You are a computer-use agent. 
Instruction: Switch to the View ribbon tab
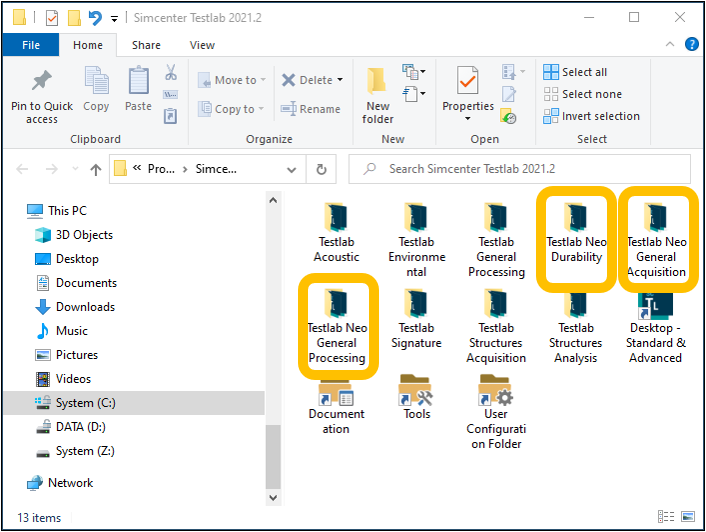202,45
